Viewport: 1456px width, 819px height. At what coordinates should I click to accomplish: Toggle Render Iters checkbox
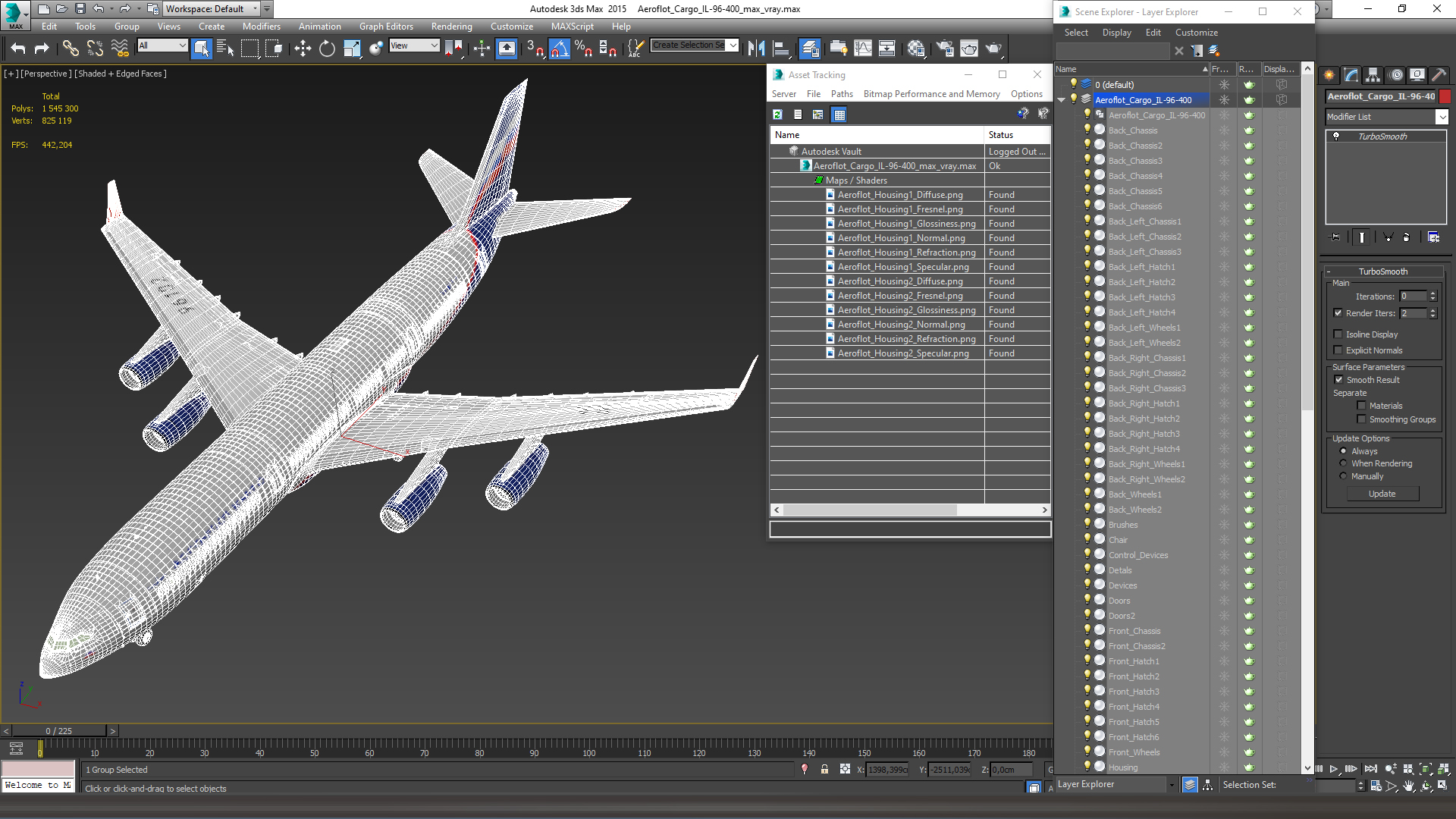[x=1338, y=313]
